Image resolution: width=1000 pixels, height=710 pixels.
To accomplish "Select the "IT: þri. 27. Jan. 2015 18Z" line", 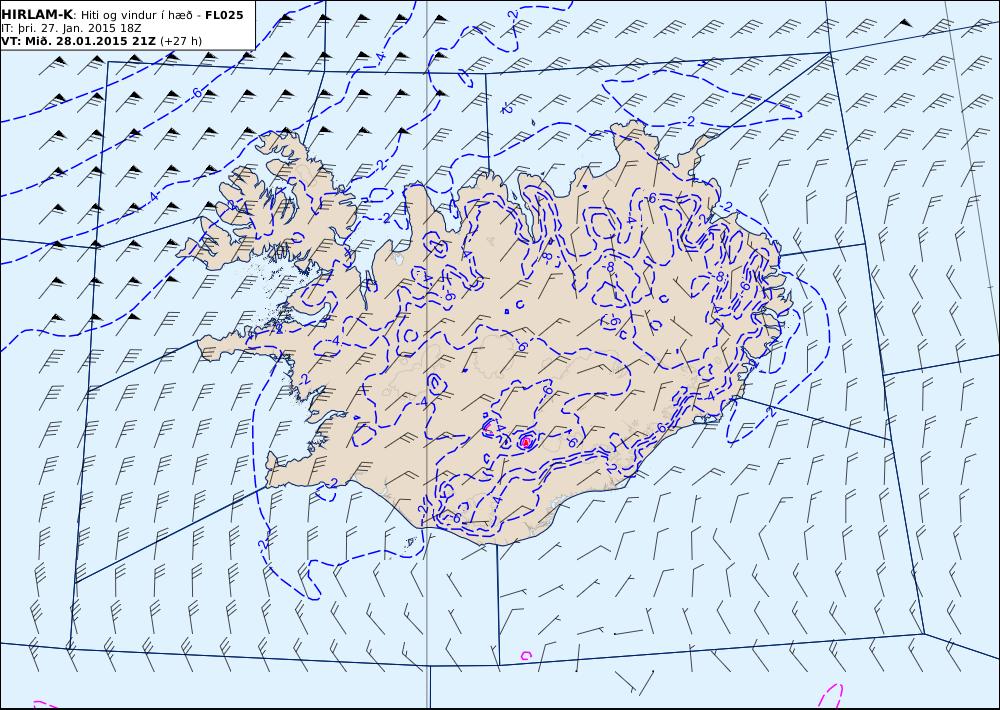I will [71, 28].
